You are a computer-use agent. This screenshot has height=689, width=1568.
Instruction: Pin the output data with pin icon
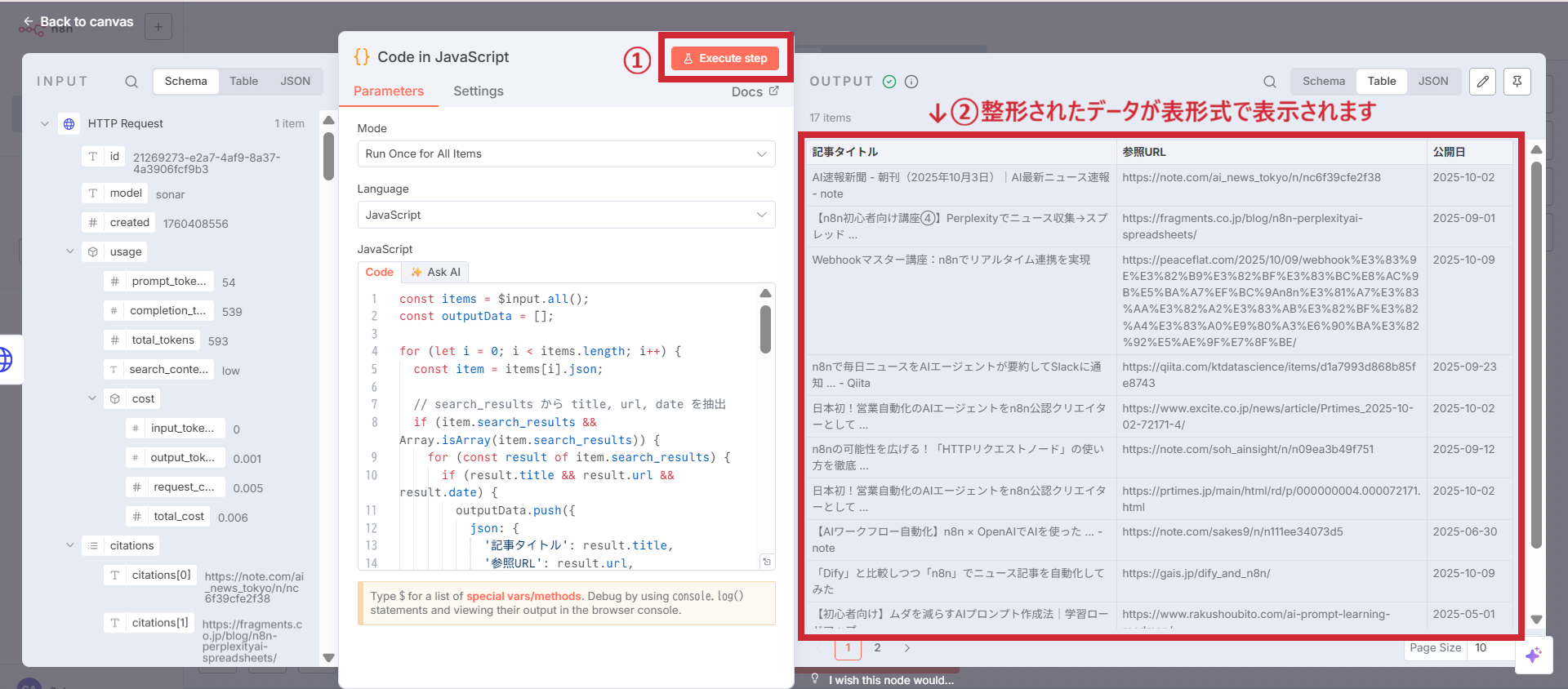click(1517, 82)
